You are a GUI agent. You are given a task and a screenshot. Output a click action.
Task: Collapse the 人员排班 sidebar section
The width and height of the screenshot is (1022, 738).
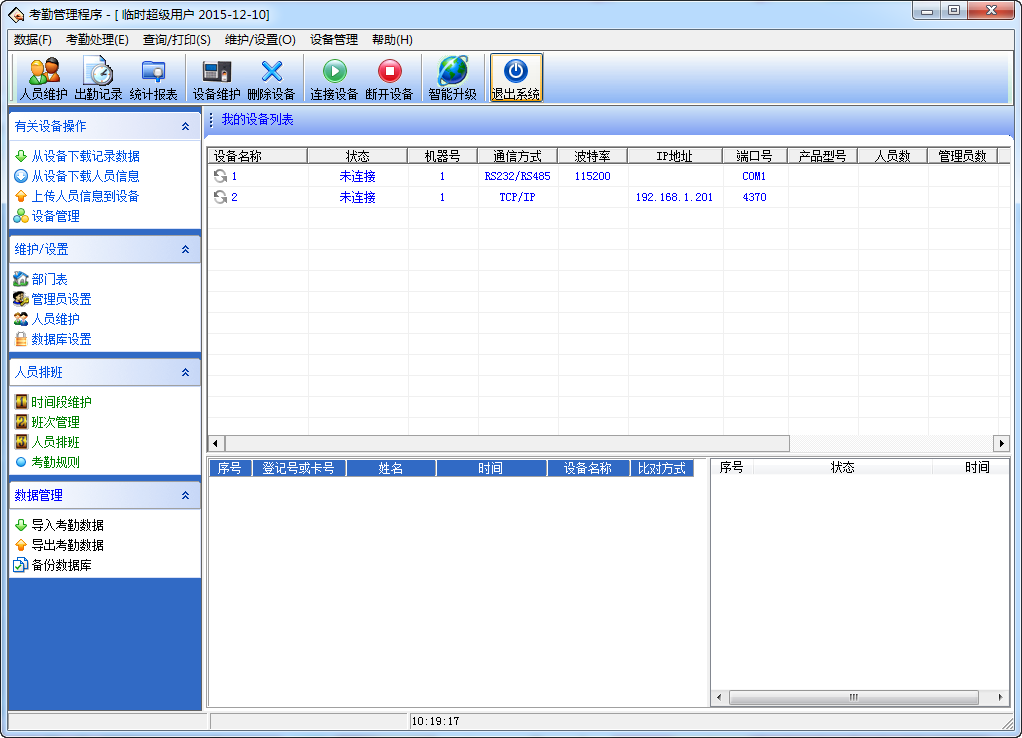[x=185, y=373]
